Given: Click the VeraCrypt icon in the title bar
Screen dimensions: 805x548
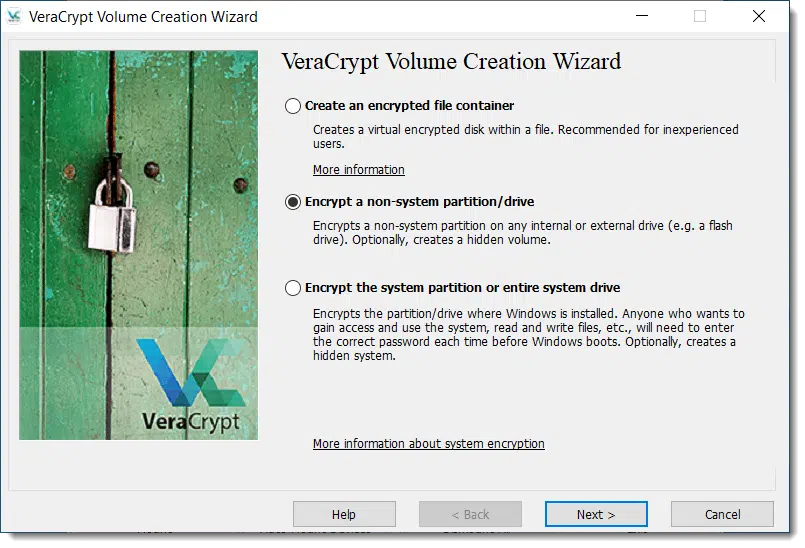Looking at the screenshot, I should pyautogui.click(x=14, y=16).
